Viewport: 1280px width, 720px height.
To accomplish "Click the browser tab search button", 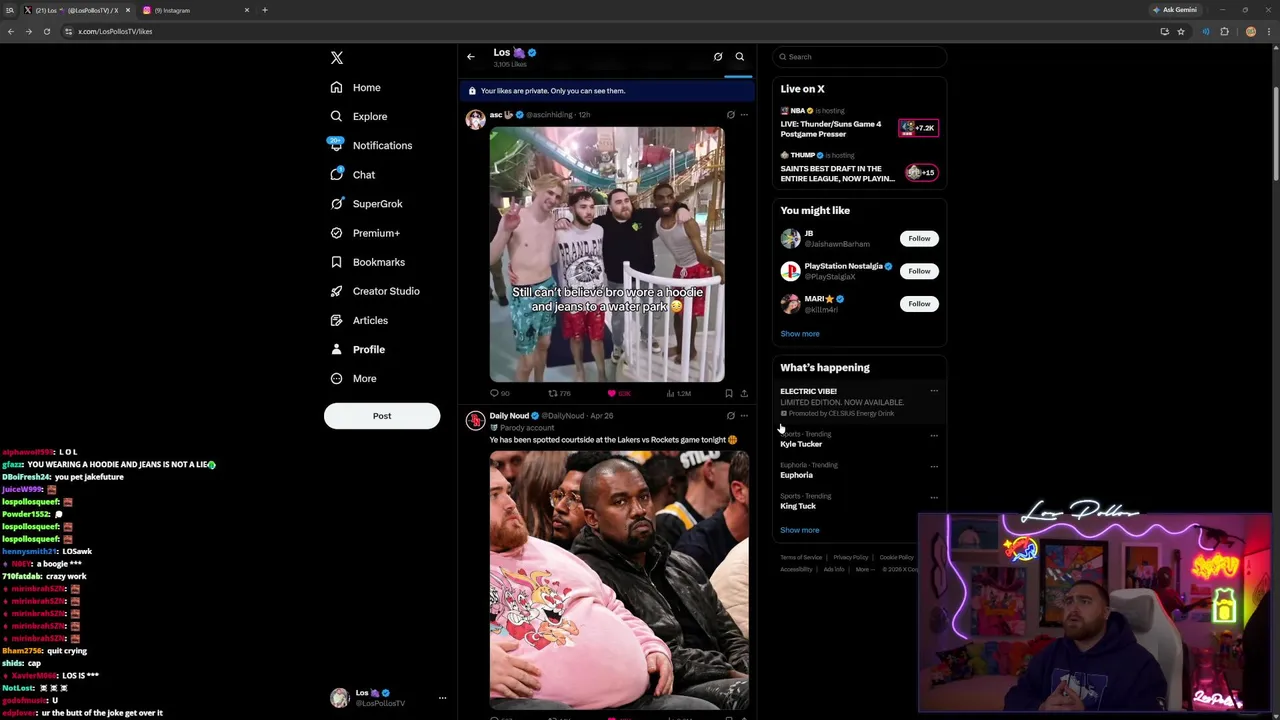I will pyautogui.click(x=9, y=10).
